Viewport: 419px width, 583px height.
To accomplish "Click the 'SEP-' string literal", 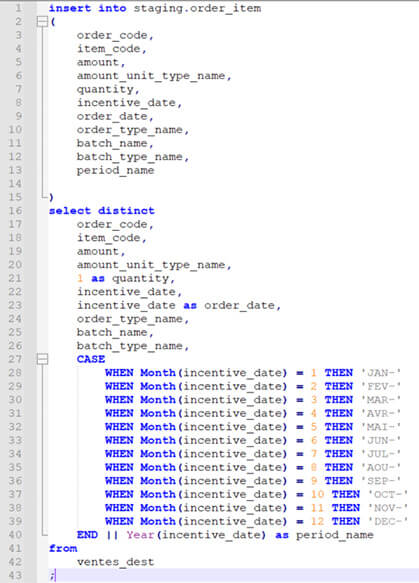I will tap(381, 481).
